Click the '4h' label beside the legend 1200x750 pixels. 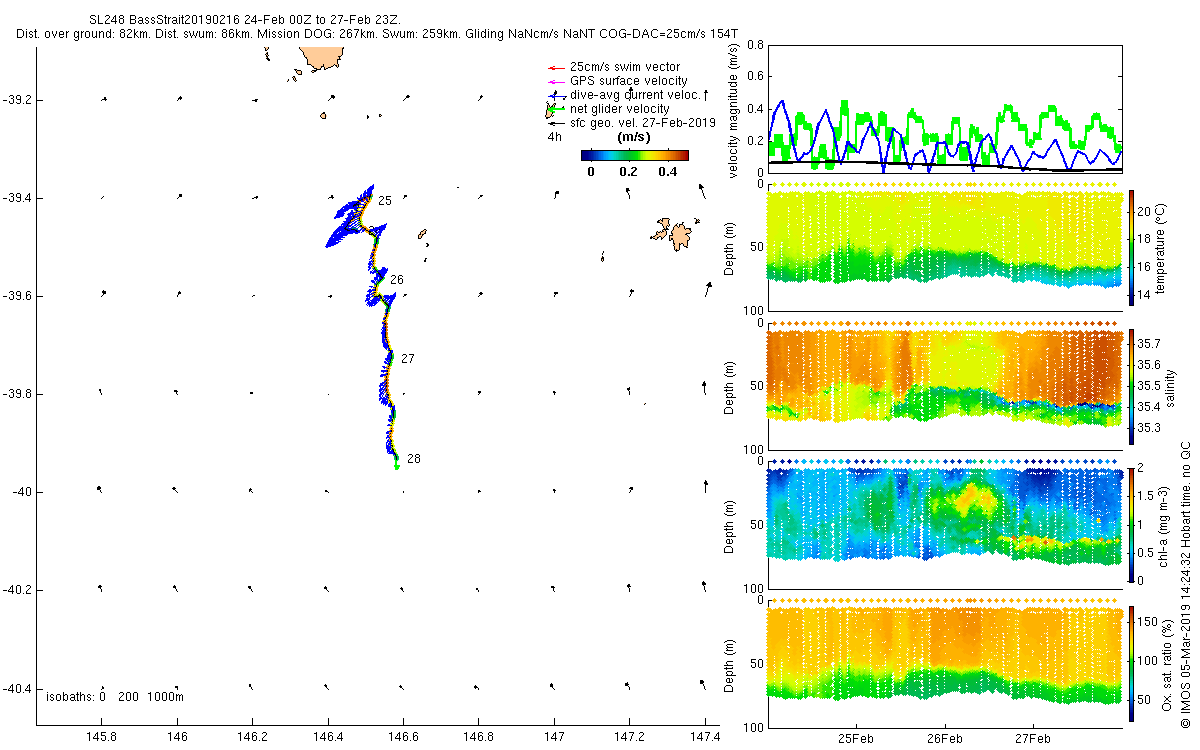554,137
